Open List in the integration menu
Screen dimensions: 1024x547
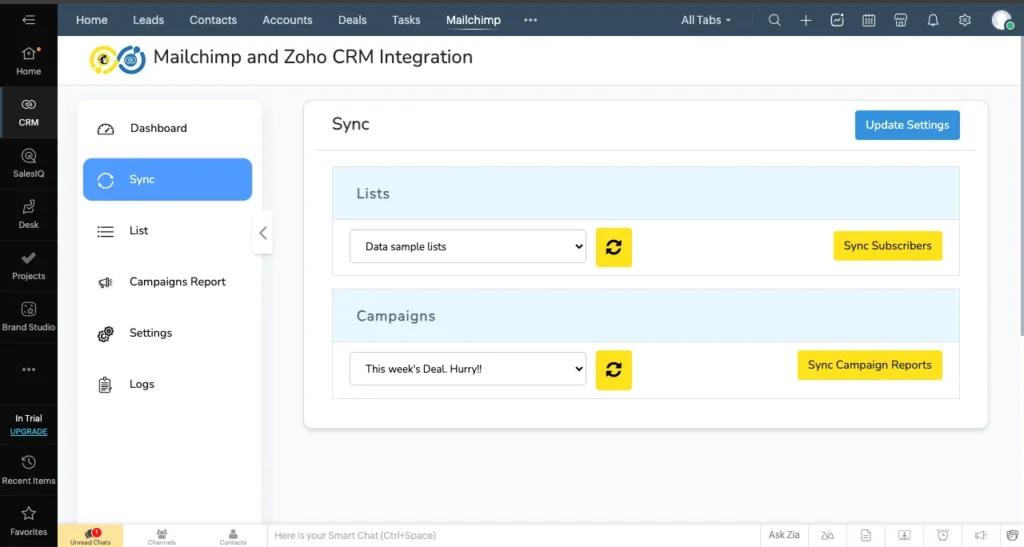coord(167,230)
